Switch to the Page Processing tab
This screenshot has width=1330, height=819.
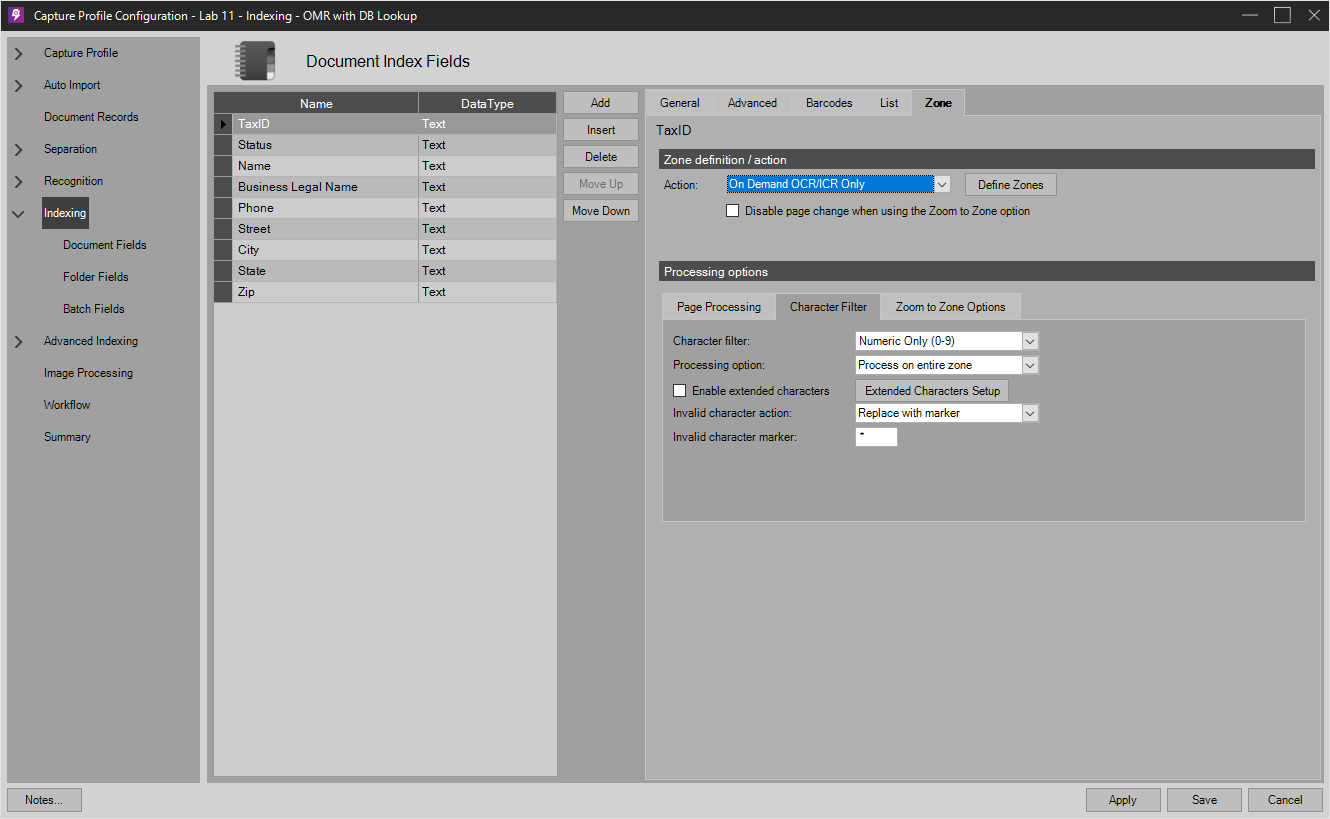[718, 306]
